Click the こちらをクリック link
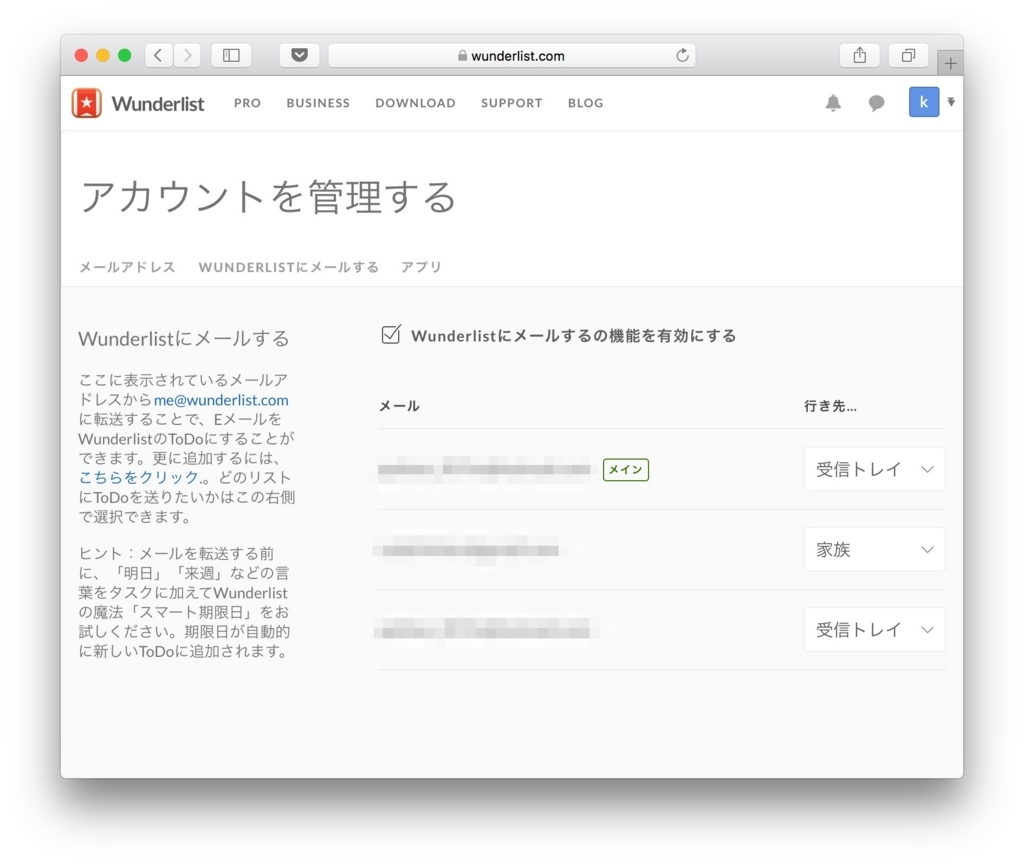The width and height of the screenshot is (1024, 865). (138, 477)
